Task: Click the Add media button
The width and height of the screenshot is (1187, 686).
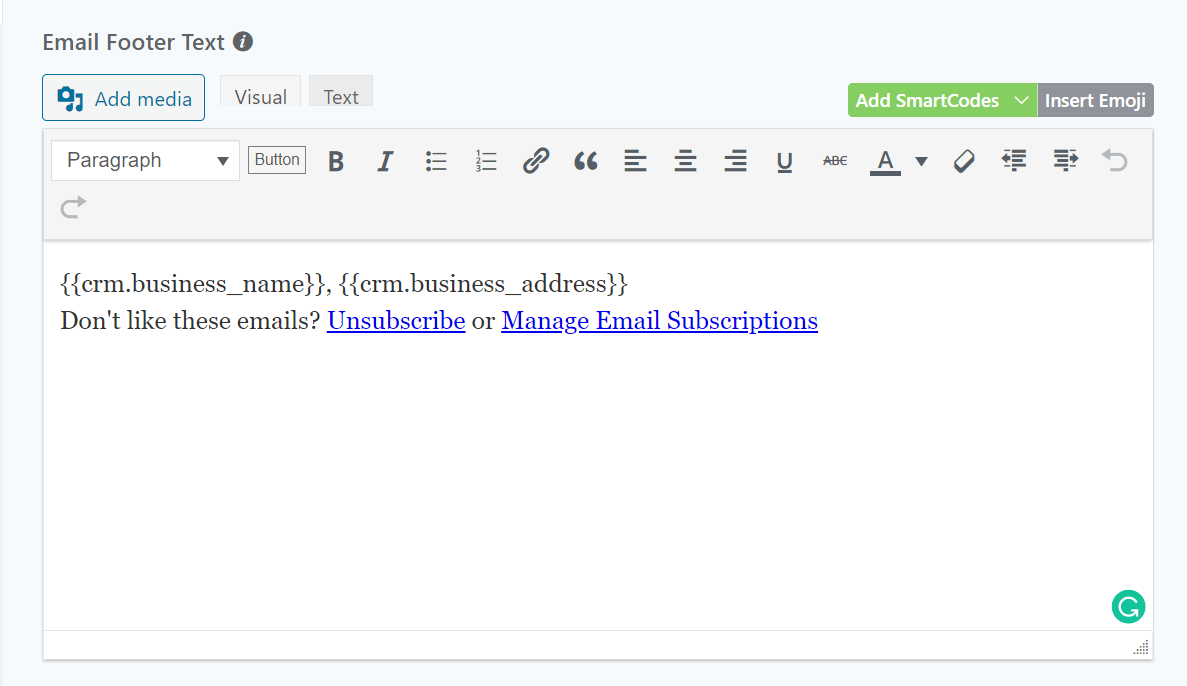Action: [x=123, y=98]
